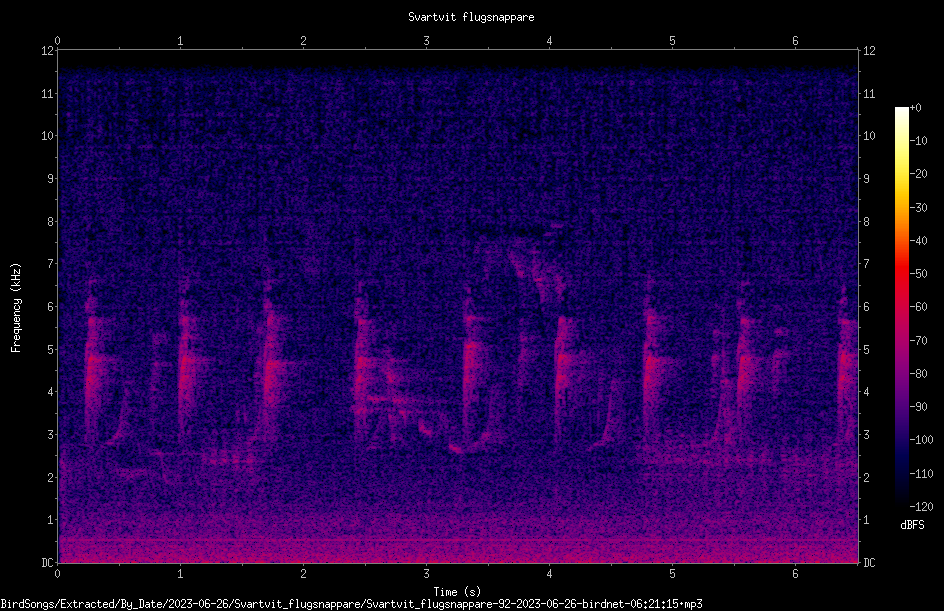Click the '-50' color scale value
This screenshot has height=611, width=944.
point(919,274)
